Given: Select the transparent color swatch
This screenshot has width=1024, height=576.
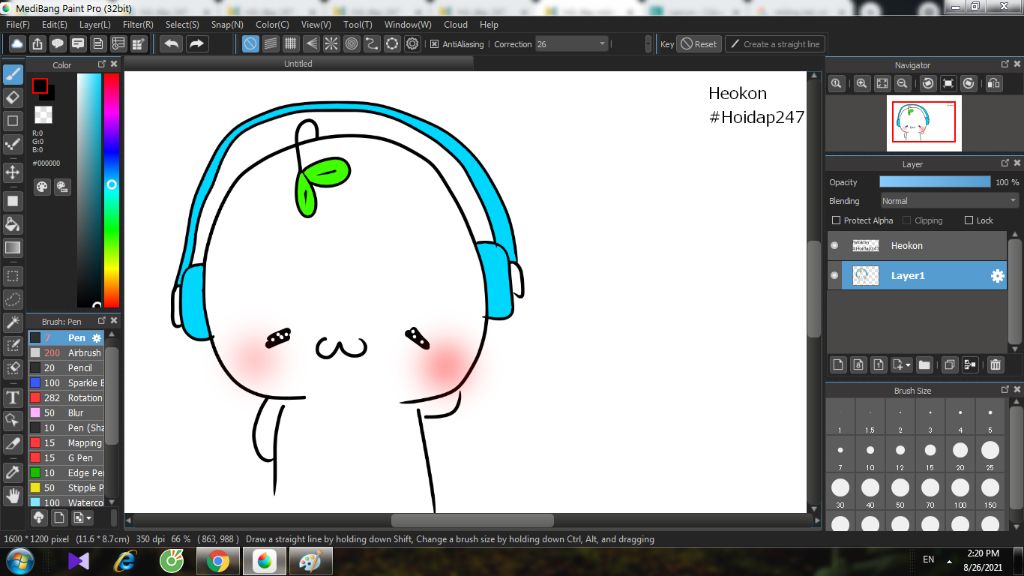Looking at the screenshot, I should click(43, 115).
